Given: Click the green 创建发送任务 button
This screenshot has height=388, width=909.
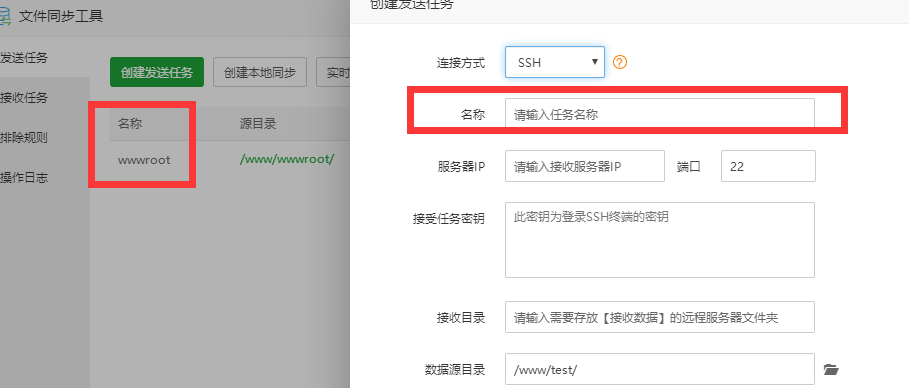Looking at the screenshot, I should point(157,72).
